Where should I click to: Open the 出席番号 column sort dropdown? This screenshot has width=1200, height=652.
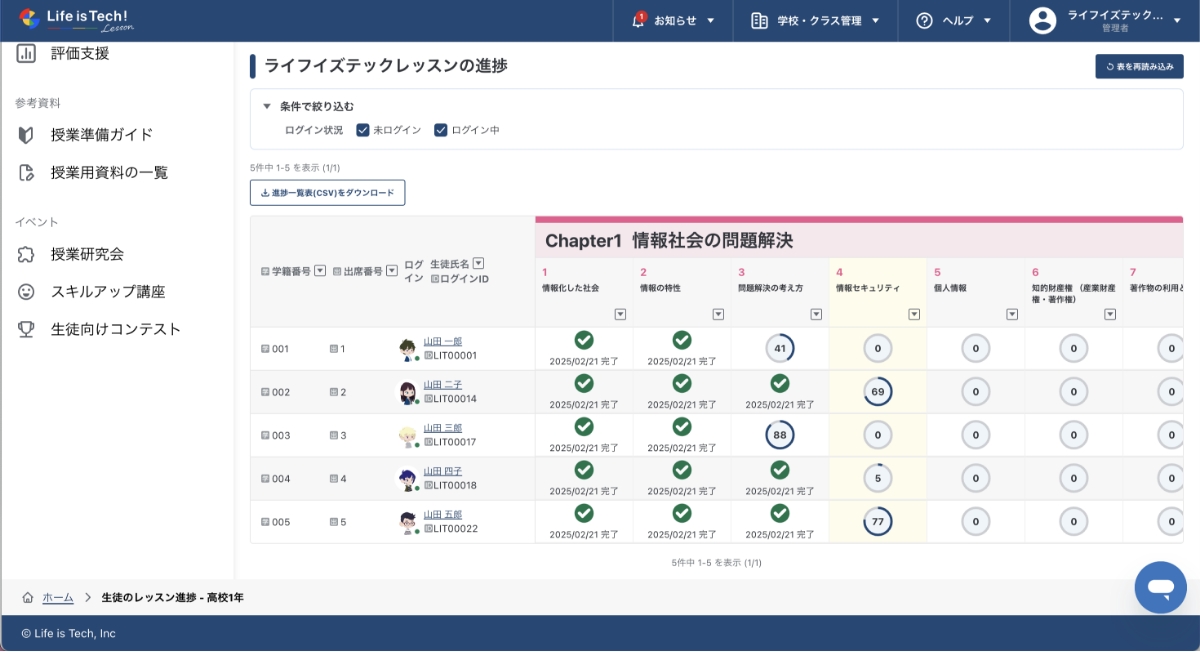[x=392, y=271]
